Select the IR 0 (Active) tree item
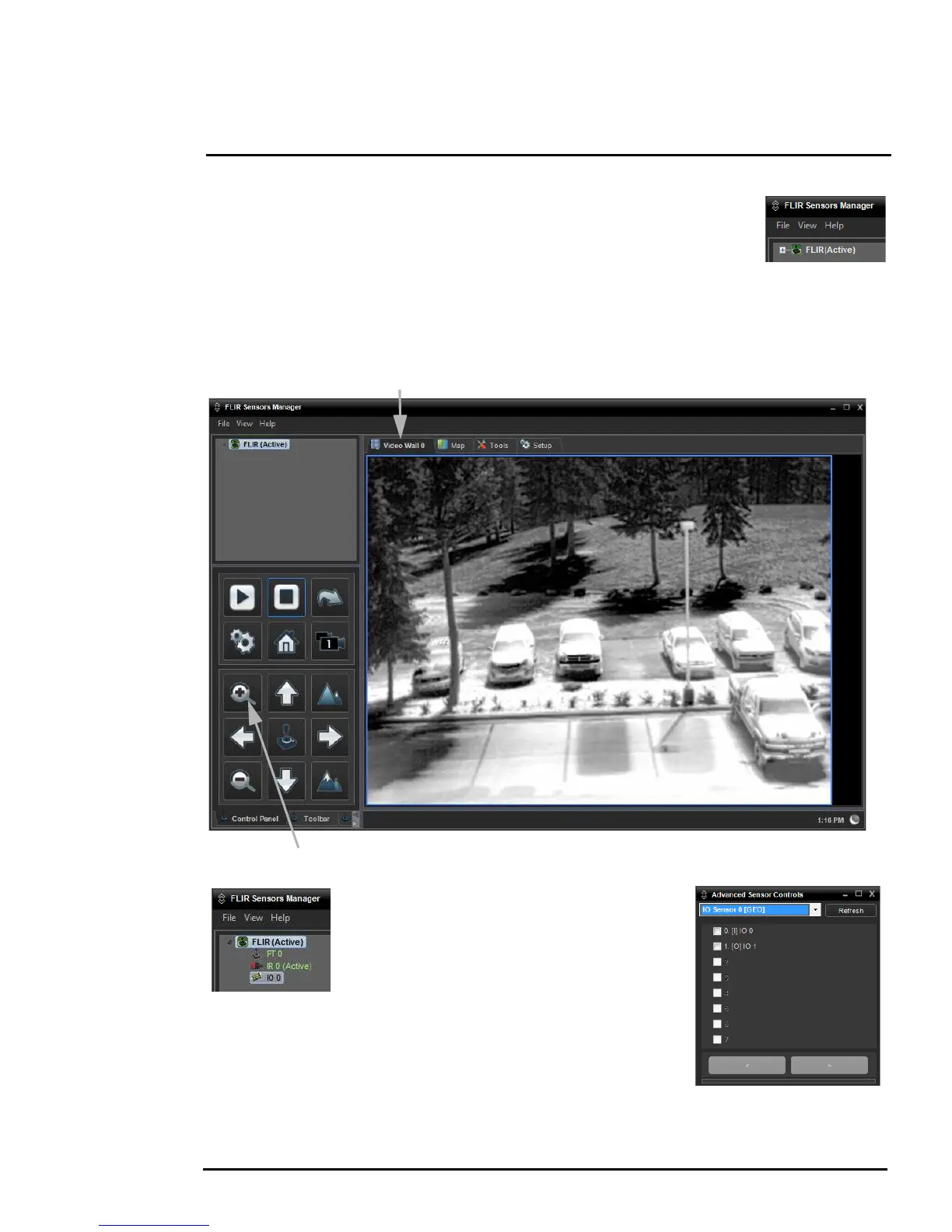The image size is (952, 1232). [x=289, y=966]
